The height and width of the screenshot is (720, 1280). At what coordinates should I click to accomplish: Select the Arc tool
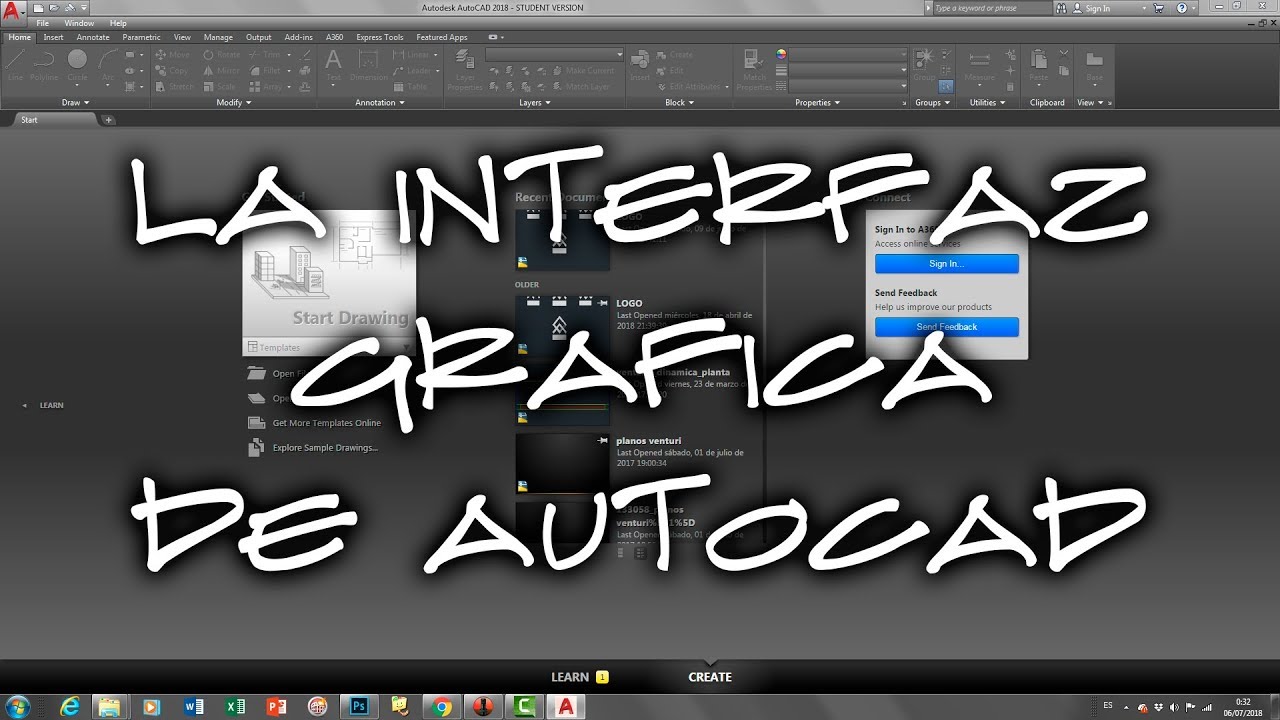[108, 65]
